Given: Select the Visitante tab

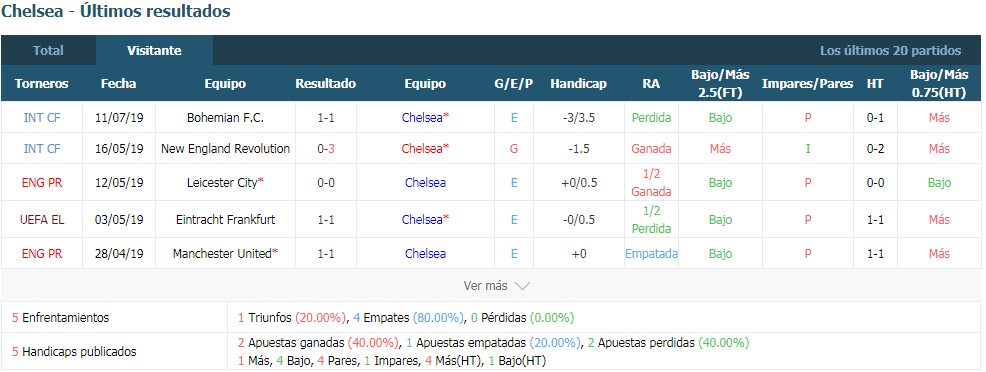Looking at the screenshot, I should coord(154,50).
